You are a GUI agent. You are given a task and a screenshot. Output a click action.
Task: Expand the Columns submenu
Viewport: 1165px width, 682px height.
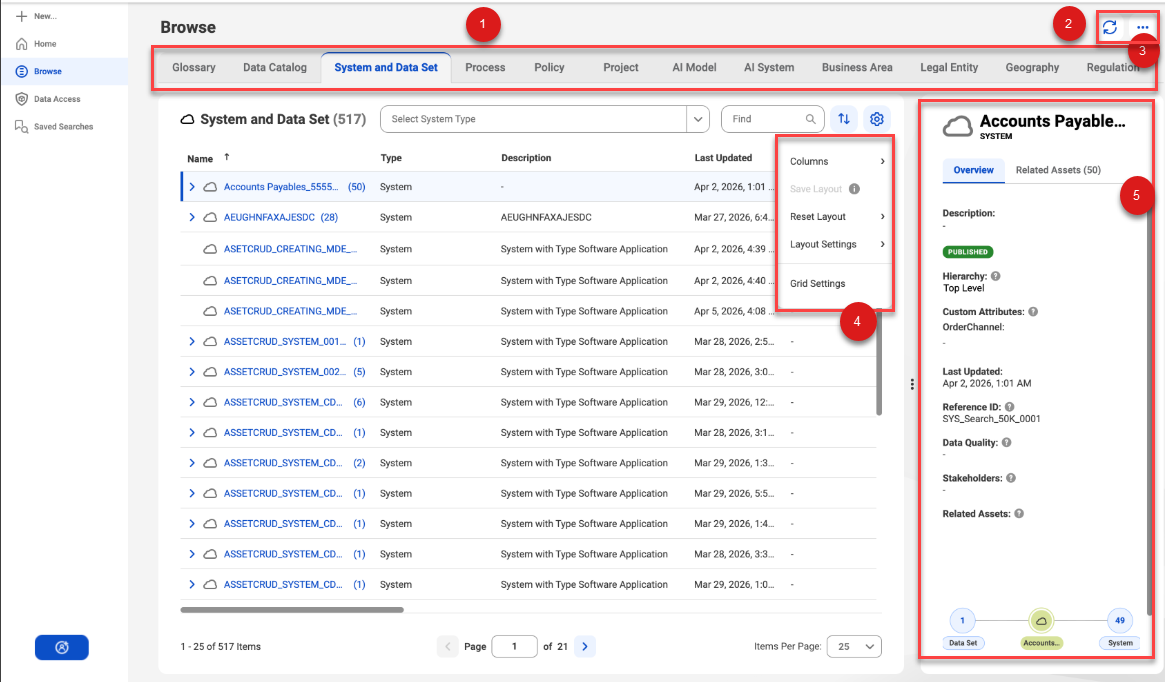[x=836, y=161]
